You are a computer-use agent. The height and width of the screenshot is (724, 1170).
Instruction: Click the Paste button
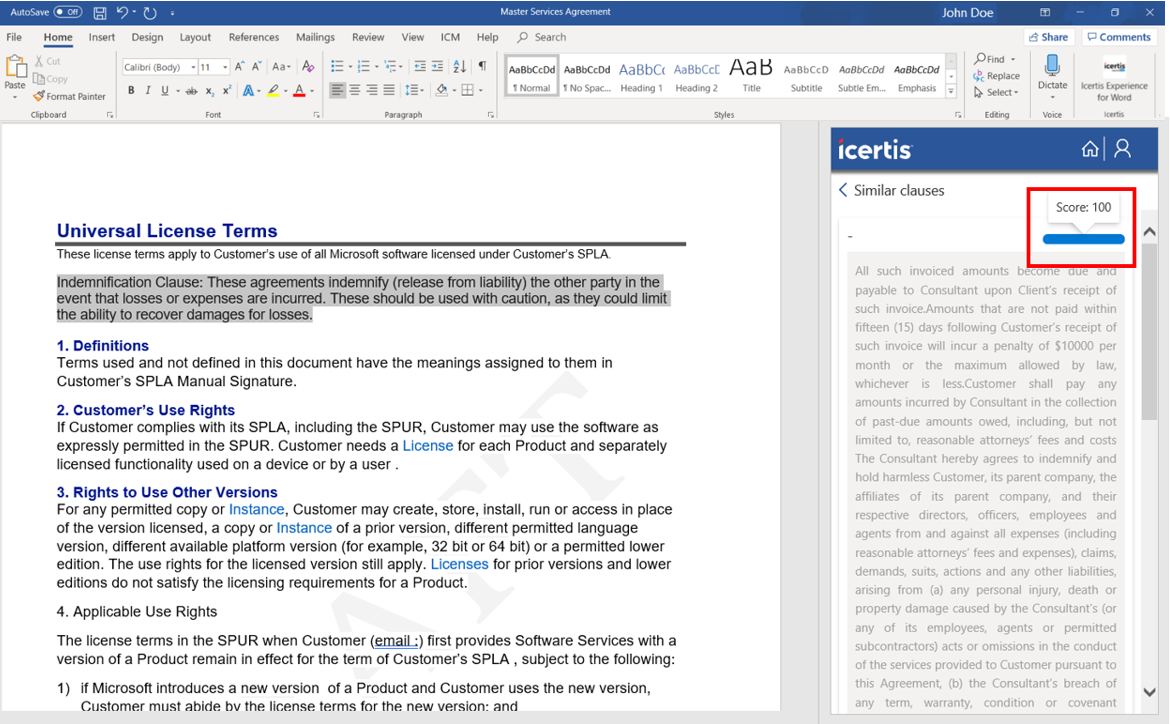click(x=15, y=75)
